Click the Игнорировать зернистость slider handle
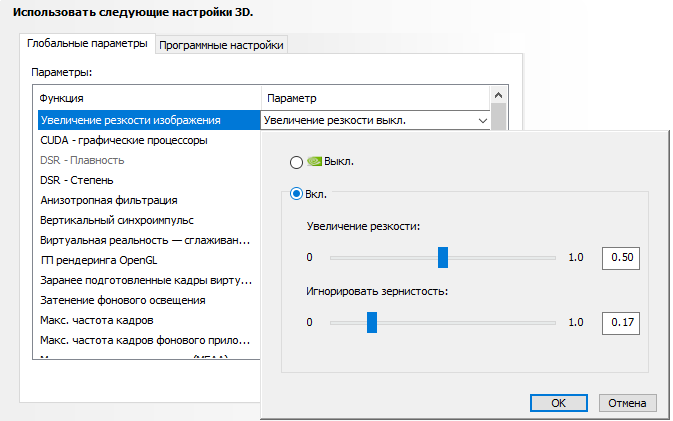Screen dimensions: 673x421 [x=372, y=322]
